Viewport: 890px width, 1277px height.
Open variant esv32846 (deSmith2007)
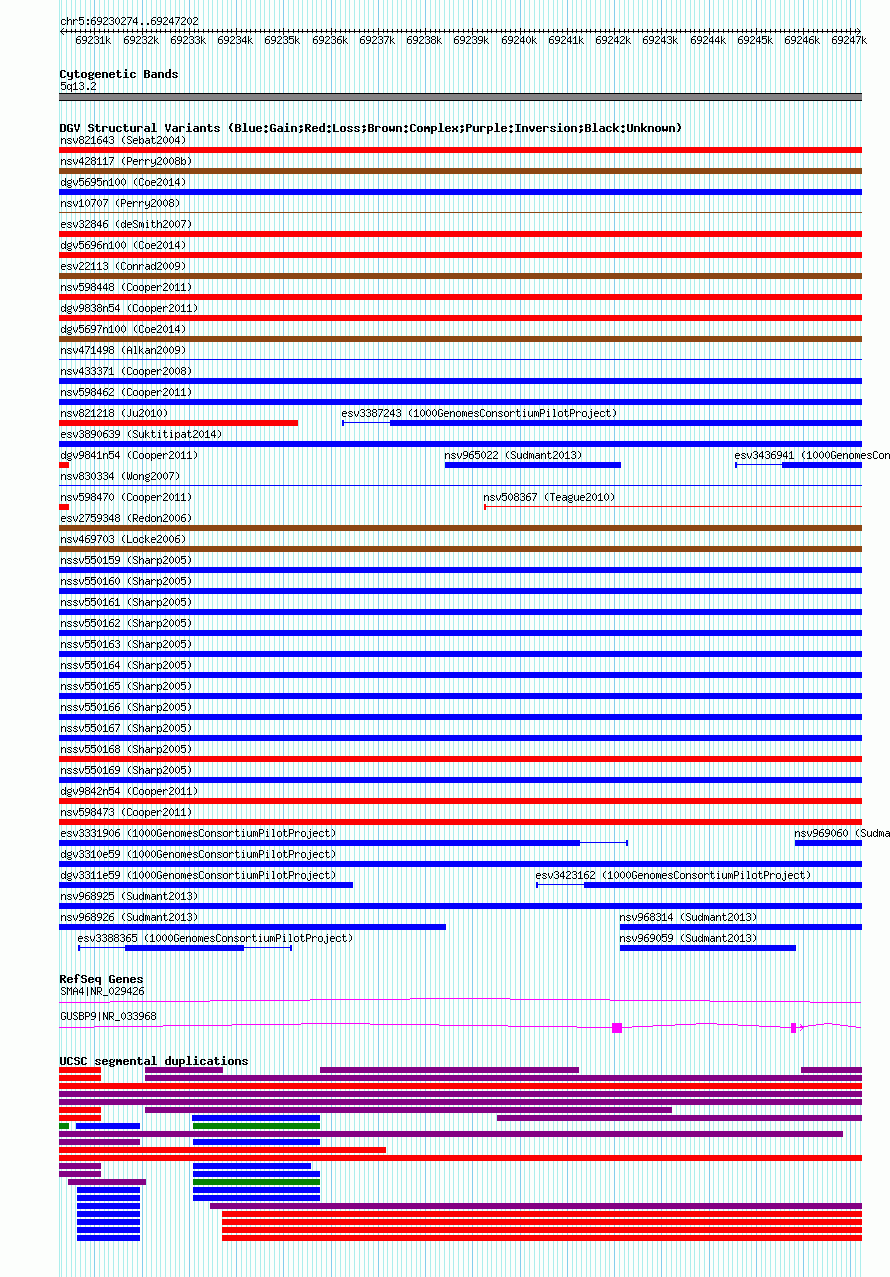click(126, 224)
